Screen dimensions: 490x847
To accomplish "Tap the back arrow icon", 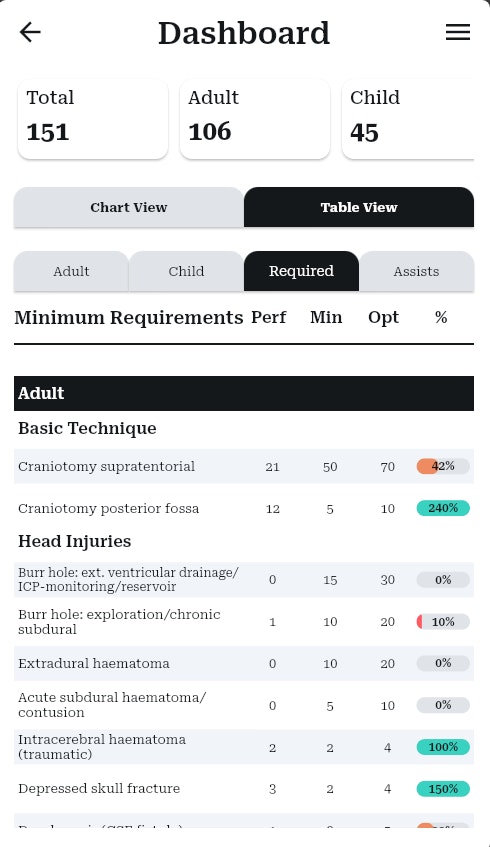I will (x=30, y=32).
